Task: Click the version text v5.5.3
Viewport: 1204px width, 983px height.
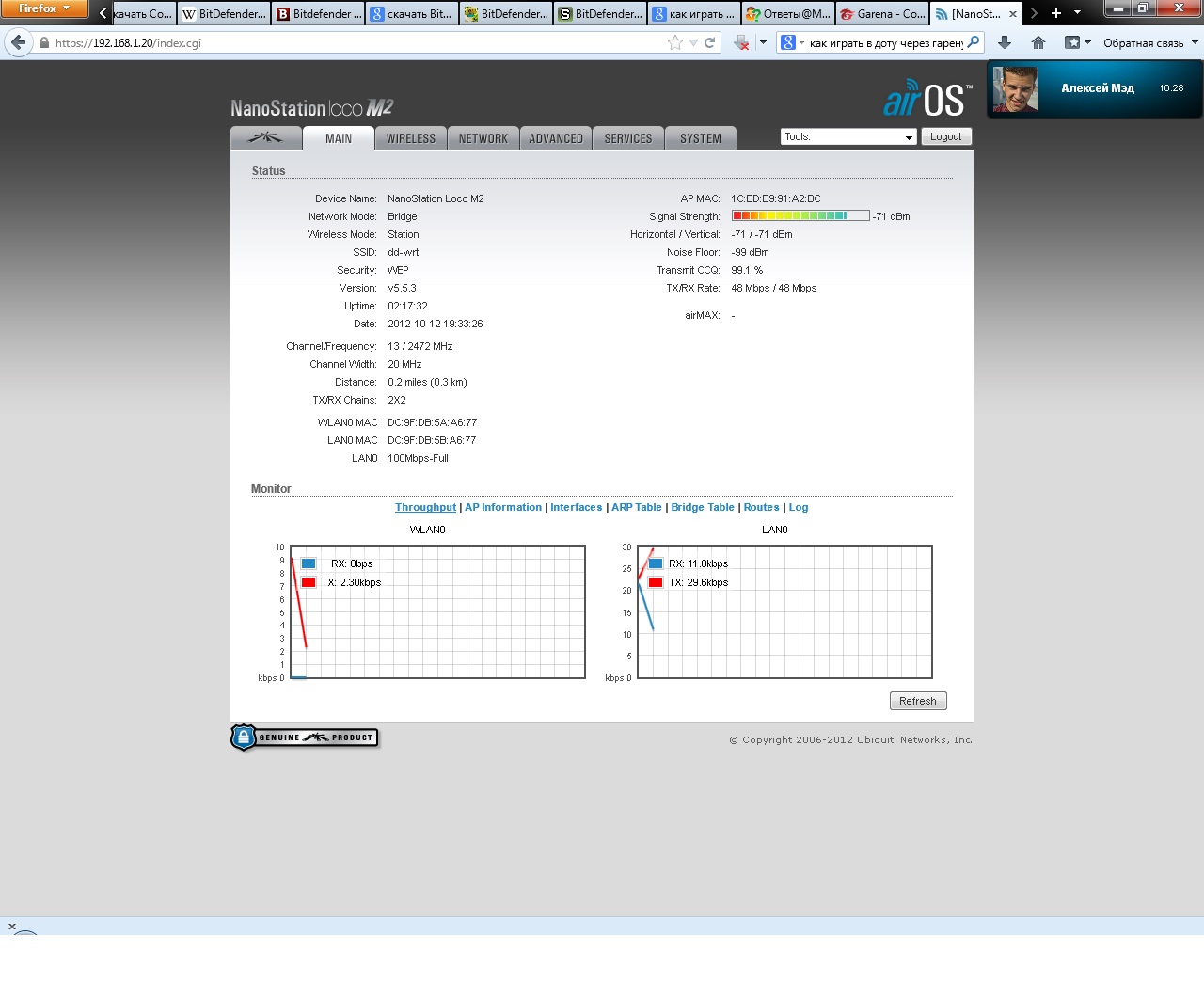Action: click(402, 288)
